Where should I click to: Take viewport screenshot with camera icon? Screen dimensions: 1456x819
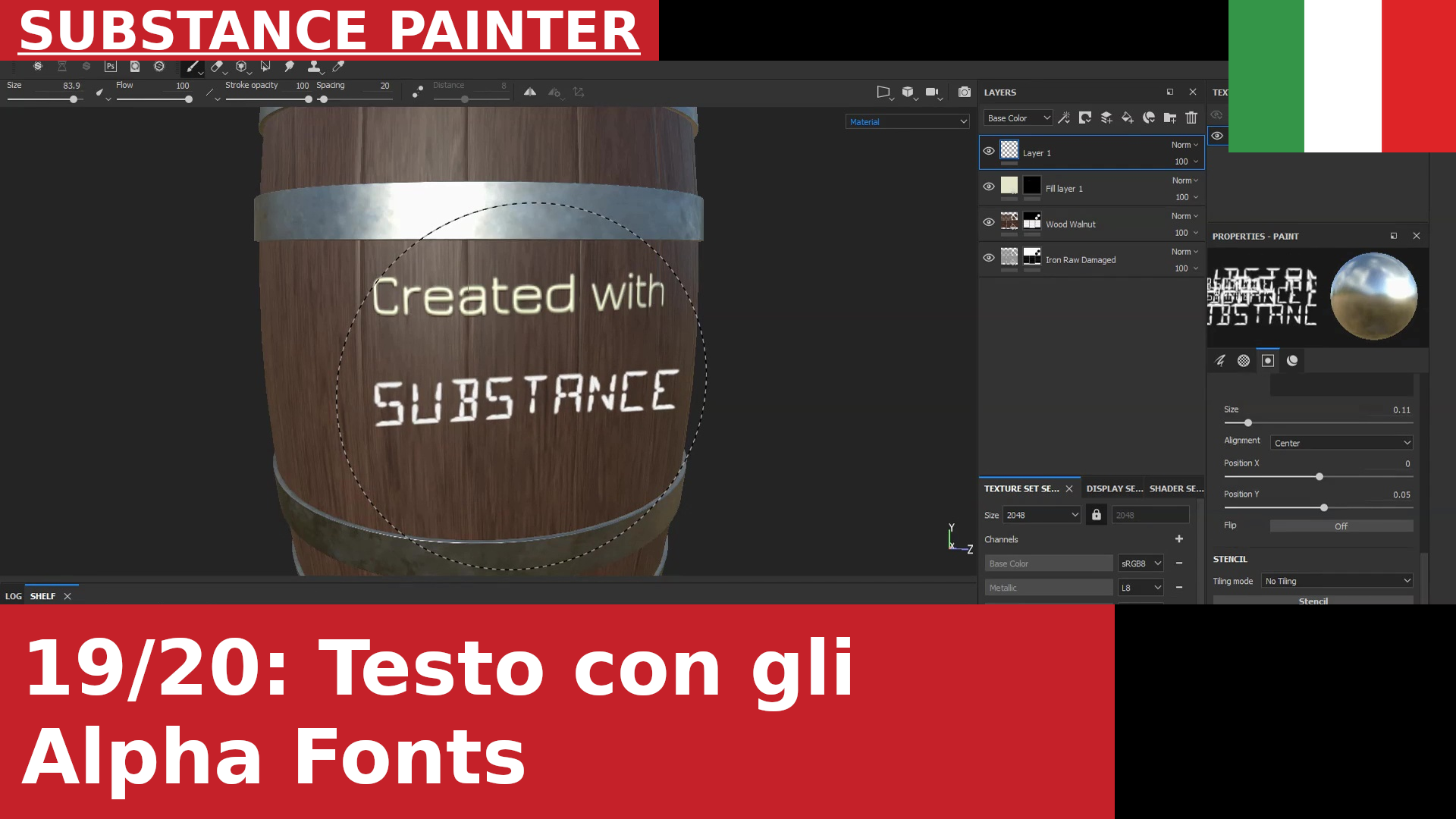click(x=964, y=92)
